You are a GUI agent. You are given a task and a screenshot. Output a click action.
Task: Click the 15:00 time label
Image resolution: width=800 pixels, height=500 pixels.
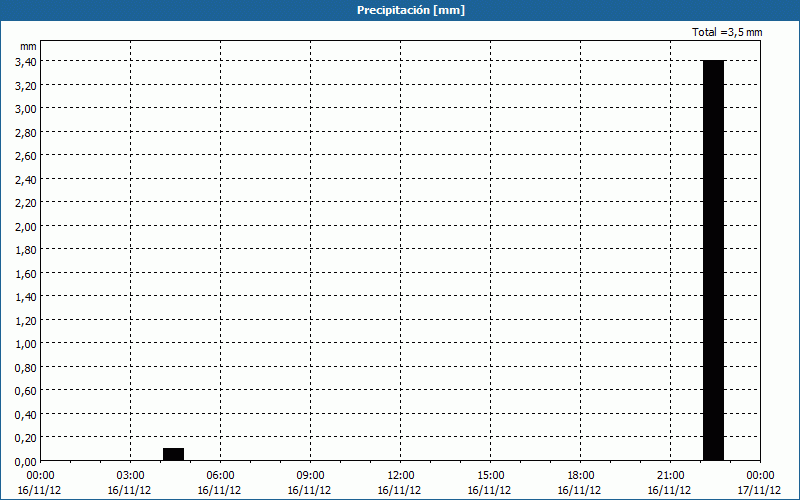tap(490, 476)
